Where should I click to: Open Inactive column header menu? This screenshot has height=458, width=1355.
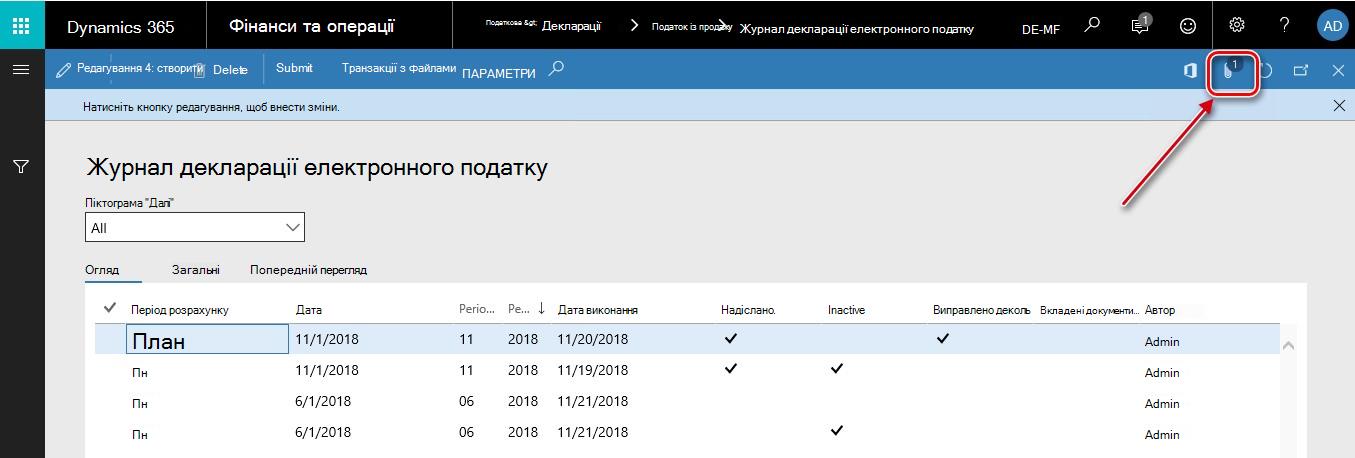tap(846, 310)
